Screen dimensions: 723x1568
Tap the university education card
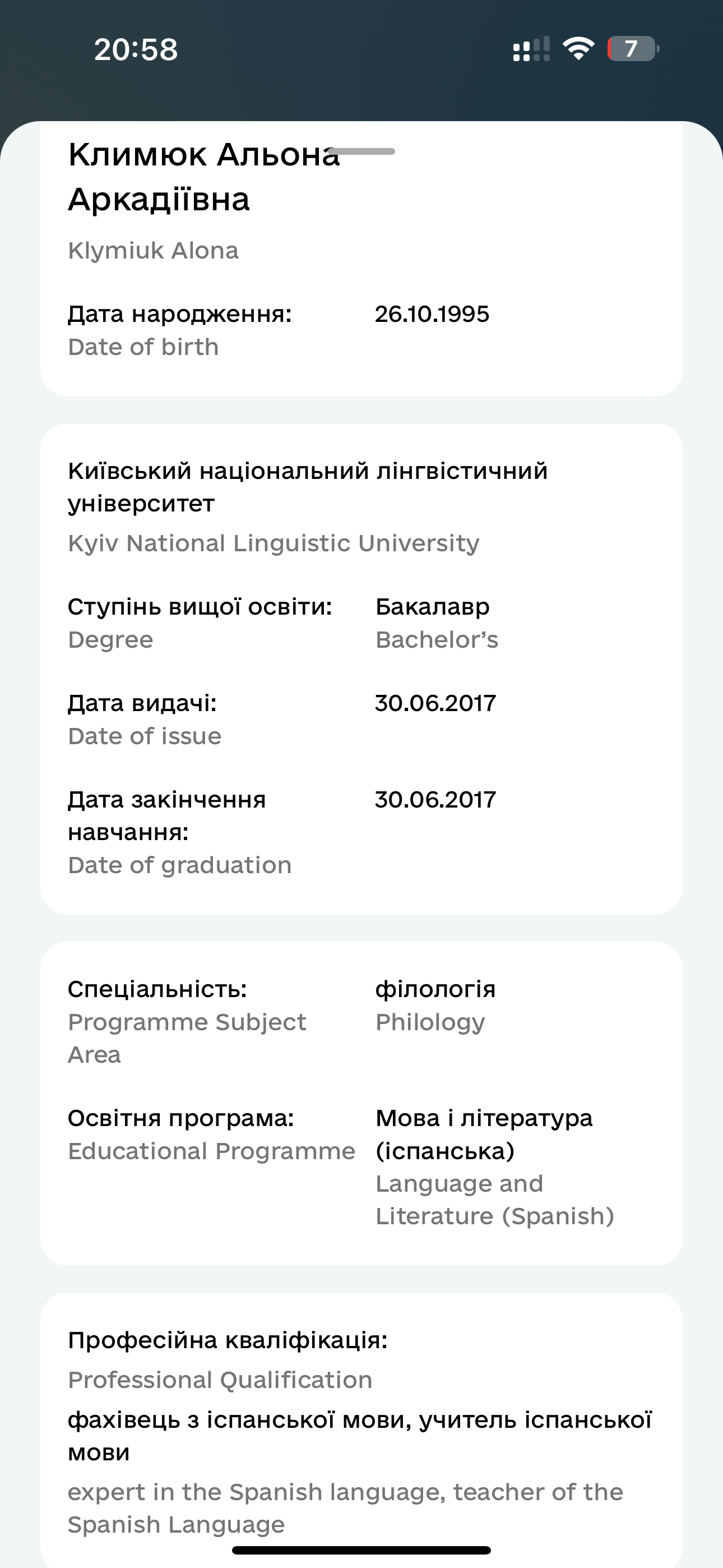click(361, 670)
